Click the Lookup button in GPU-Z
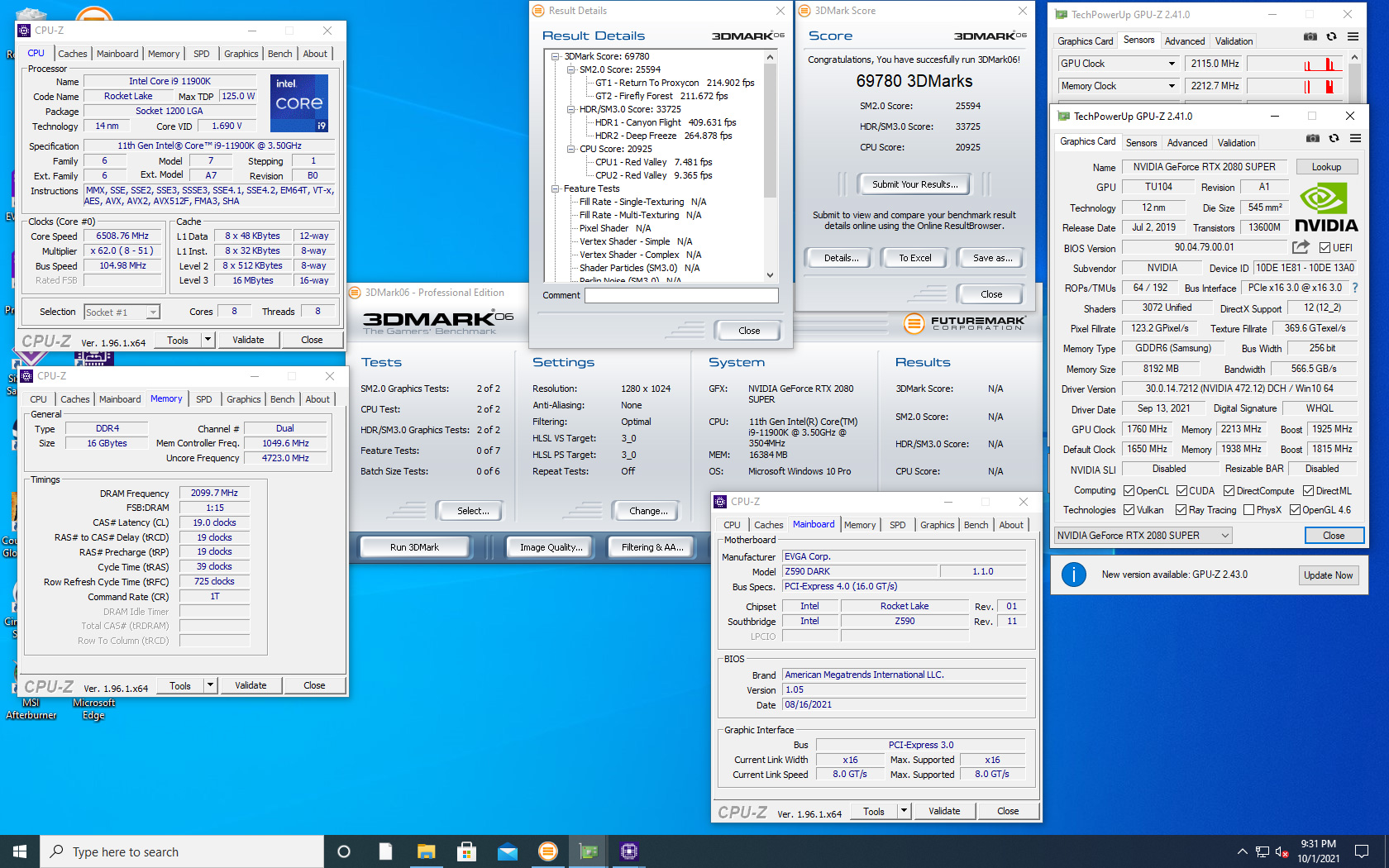 (x=1327, y=167)
